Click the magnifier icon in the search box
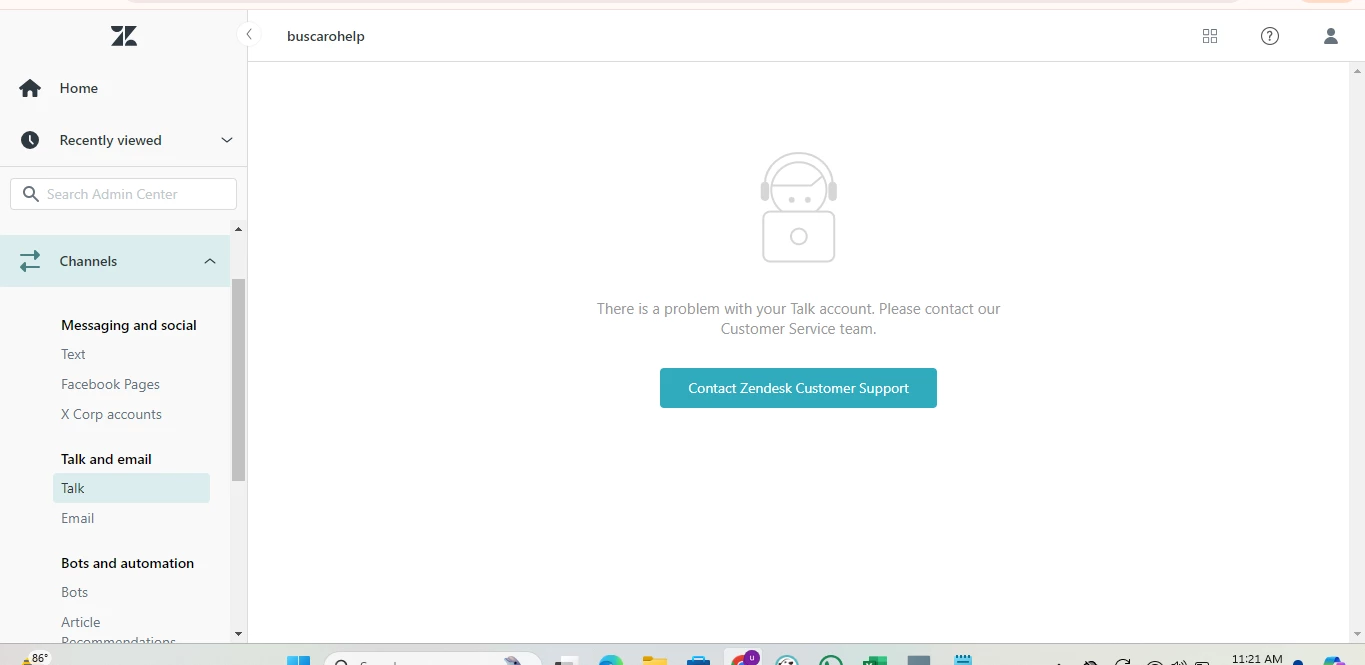 (31, 194)
